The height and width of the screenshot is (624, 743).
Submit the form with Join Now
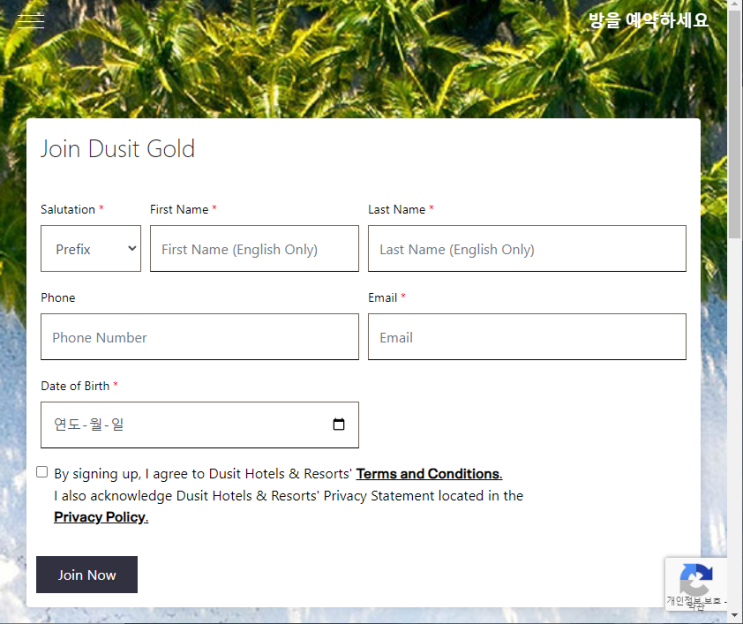[x=87, y=574]
